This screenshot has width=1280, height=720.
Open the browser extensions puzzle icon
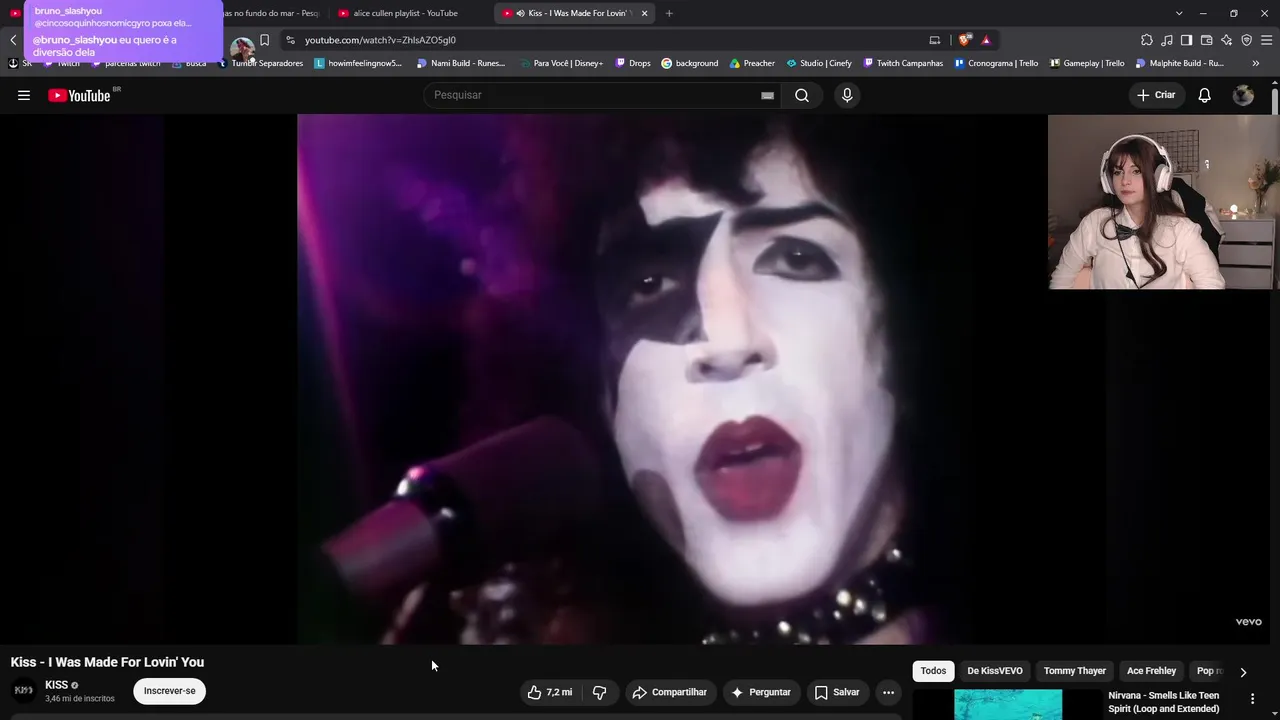click(x=1147, y=40)
